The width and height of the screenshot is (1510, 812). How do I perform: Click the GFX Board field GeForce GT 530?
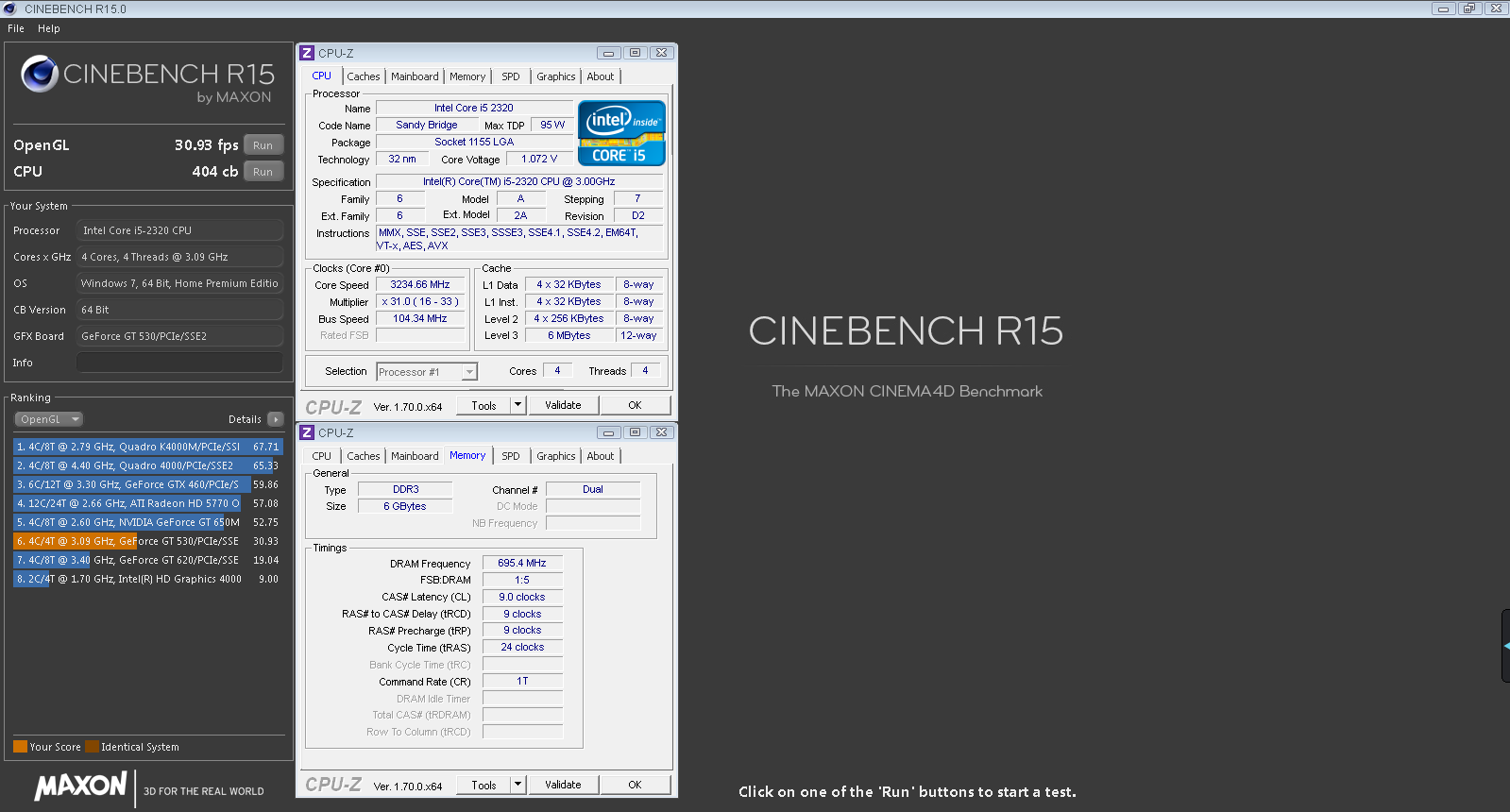(179, 336)
